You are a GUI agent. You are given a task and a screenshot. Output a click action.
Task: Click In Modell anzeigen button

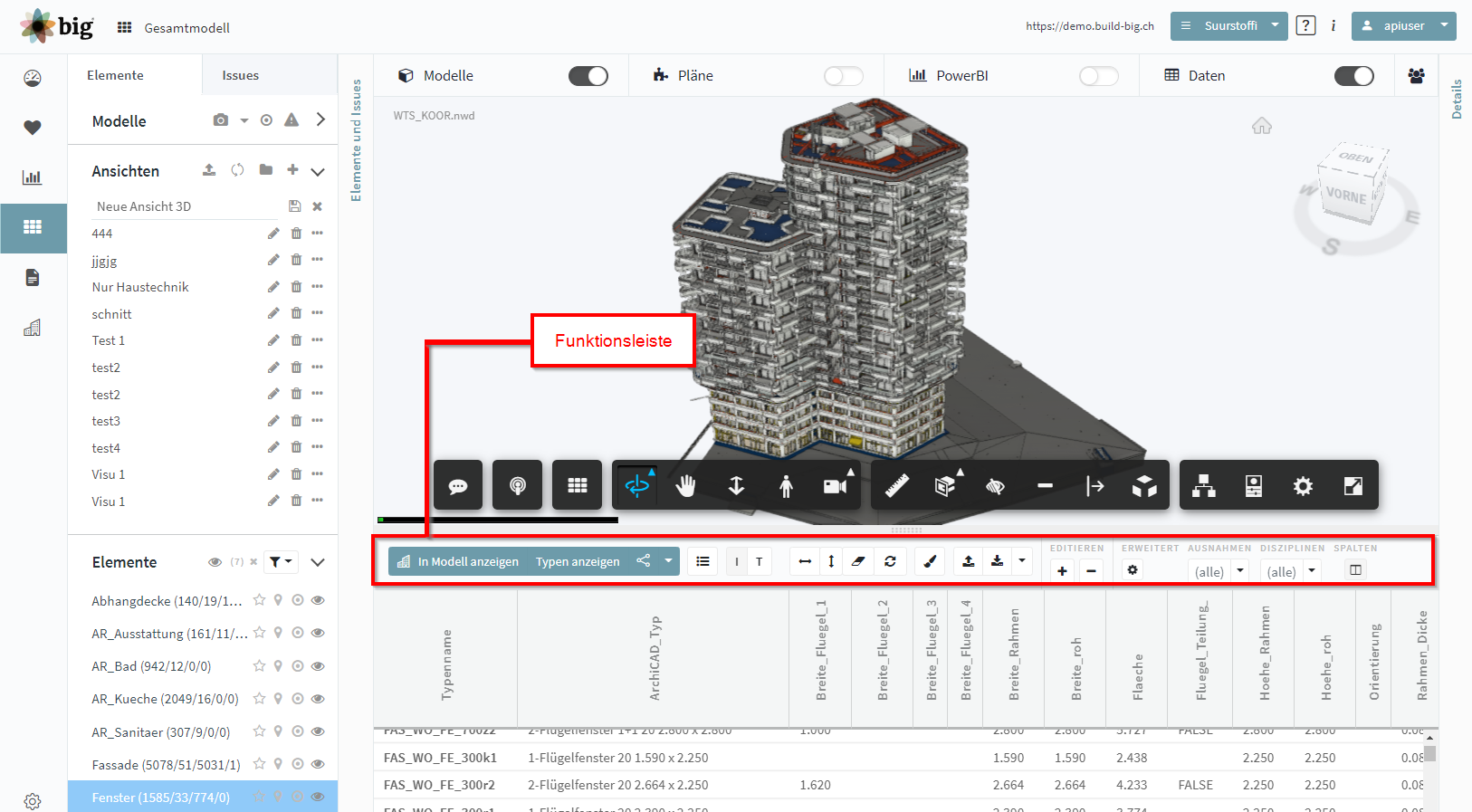tap(459, 561)
